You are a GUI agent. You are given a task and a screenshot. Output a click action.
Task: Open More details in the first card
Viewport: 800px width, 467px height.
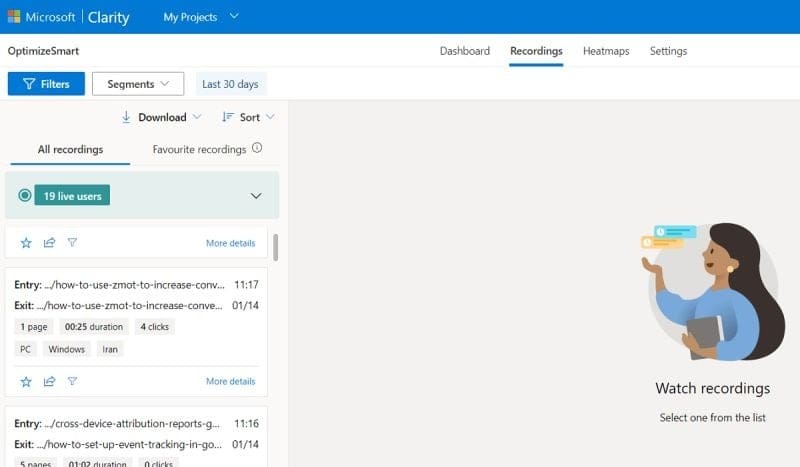[x=231, y=243]
